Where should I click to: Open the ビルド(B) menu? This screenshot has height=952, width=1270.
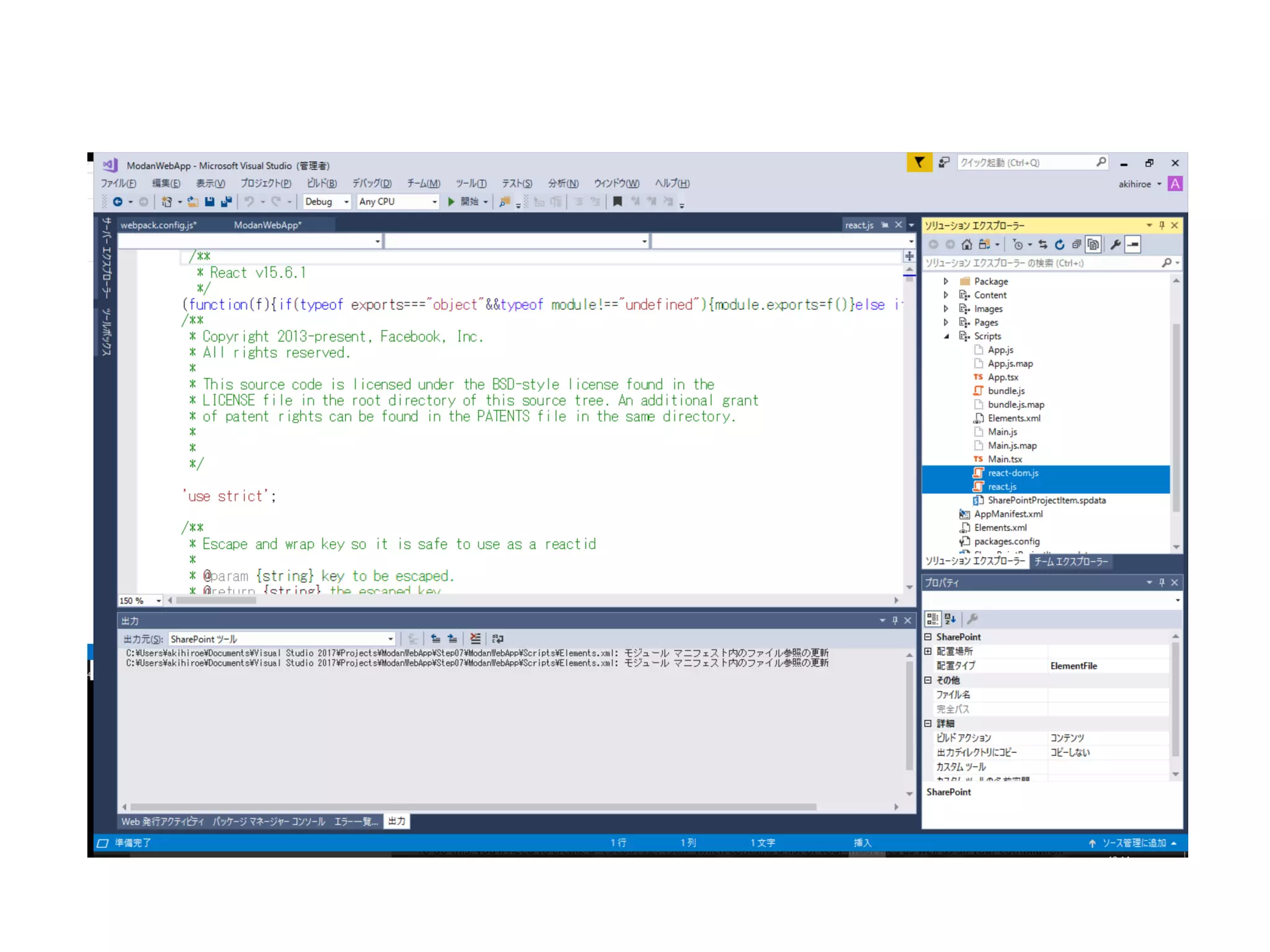321,183
